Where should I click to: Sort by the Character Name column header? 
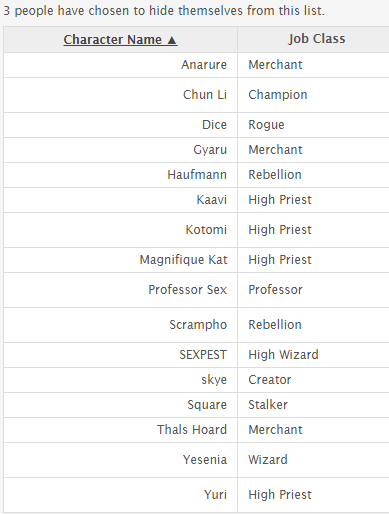120,39
